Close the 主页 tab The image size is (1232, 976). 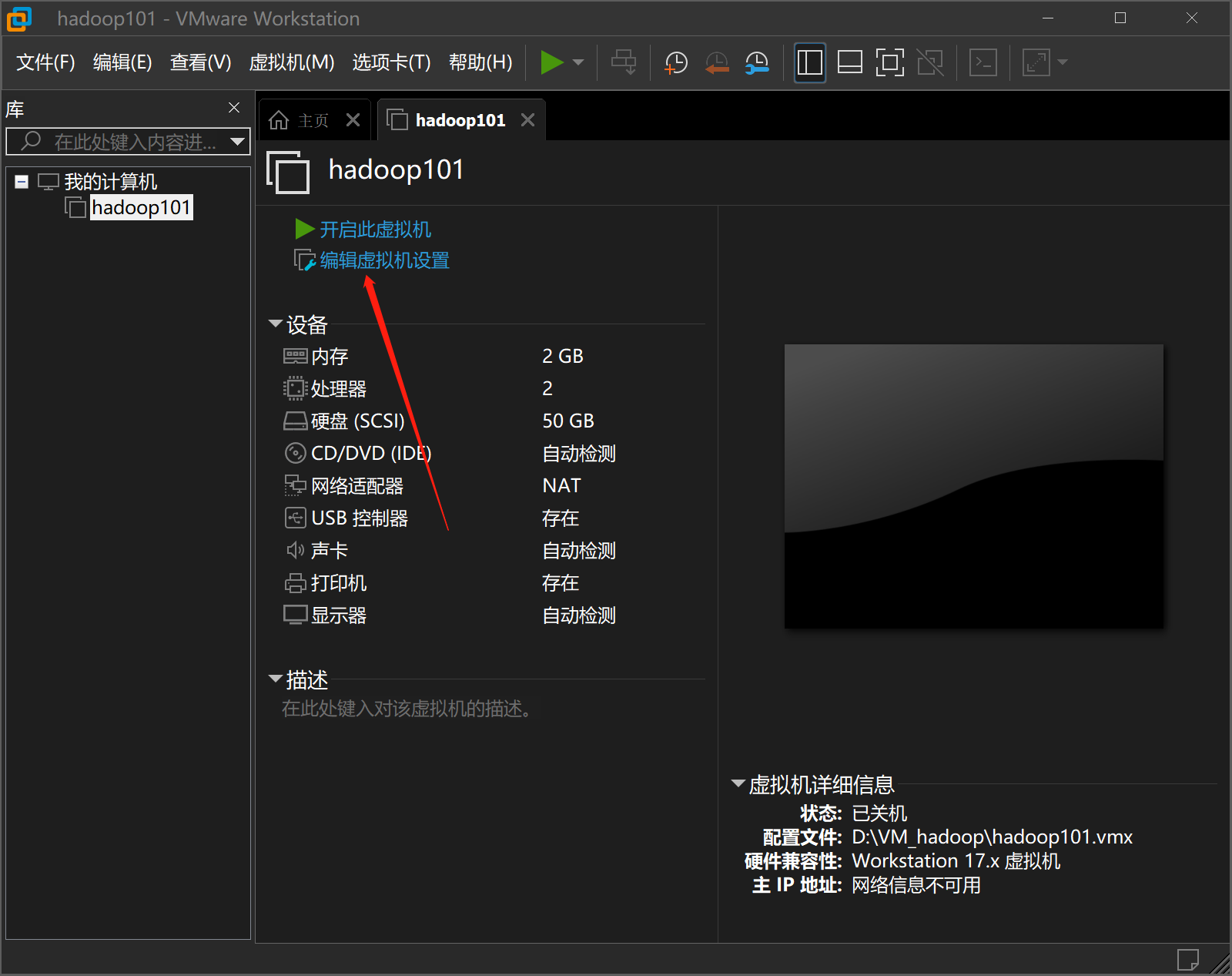click(x=353, y=120)
